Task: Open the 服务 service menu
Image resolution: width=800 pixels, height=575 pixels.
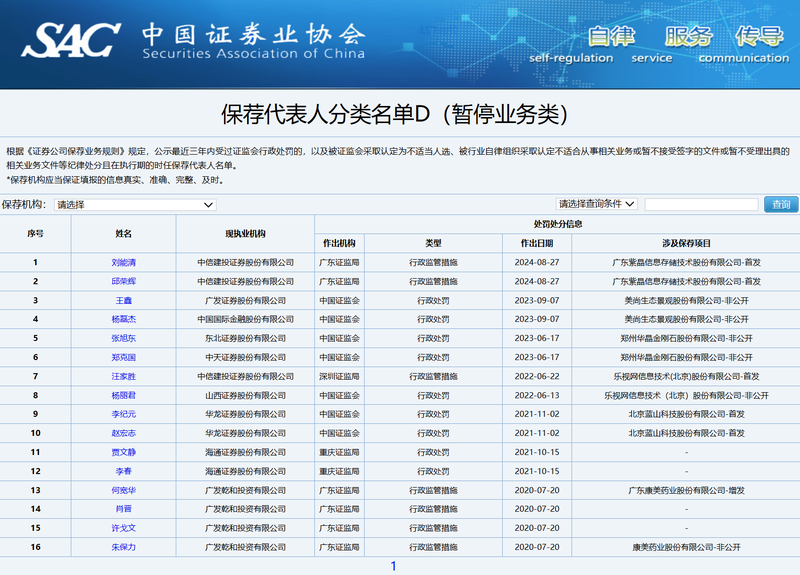Action: pos(690,38)
